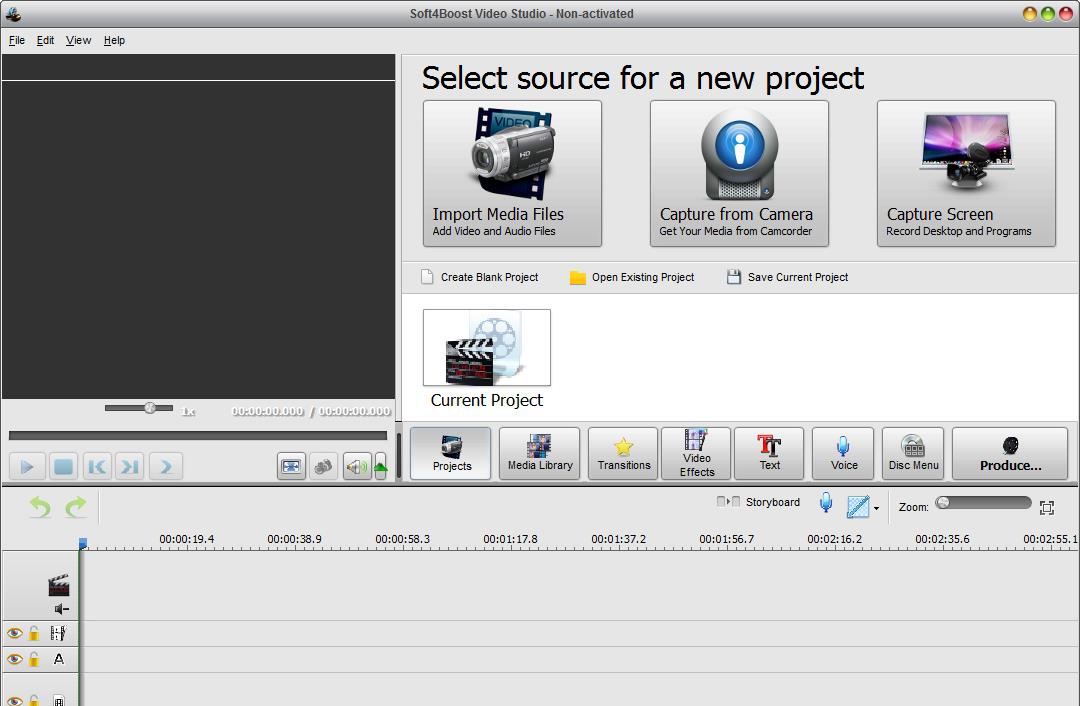Click the timeline Zoom slider
Viewport: 1080px width, 706px height.
click(983, 503)
